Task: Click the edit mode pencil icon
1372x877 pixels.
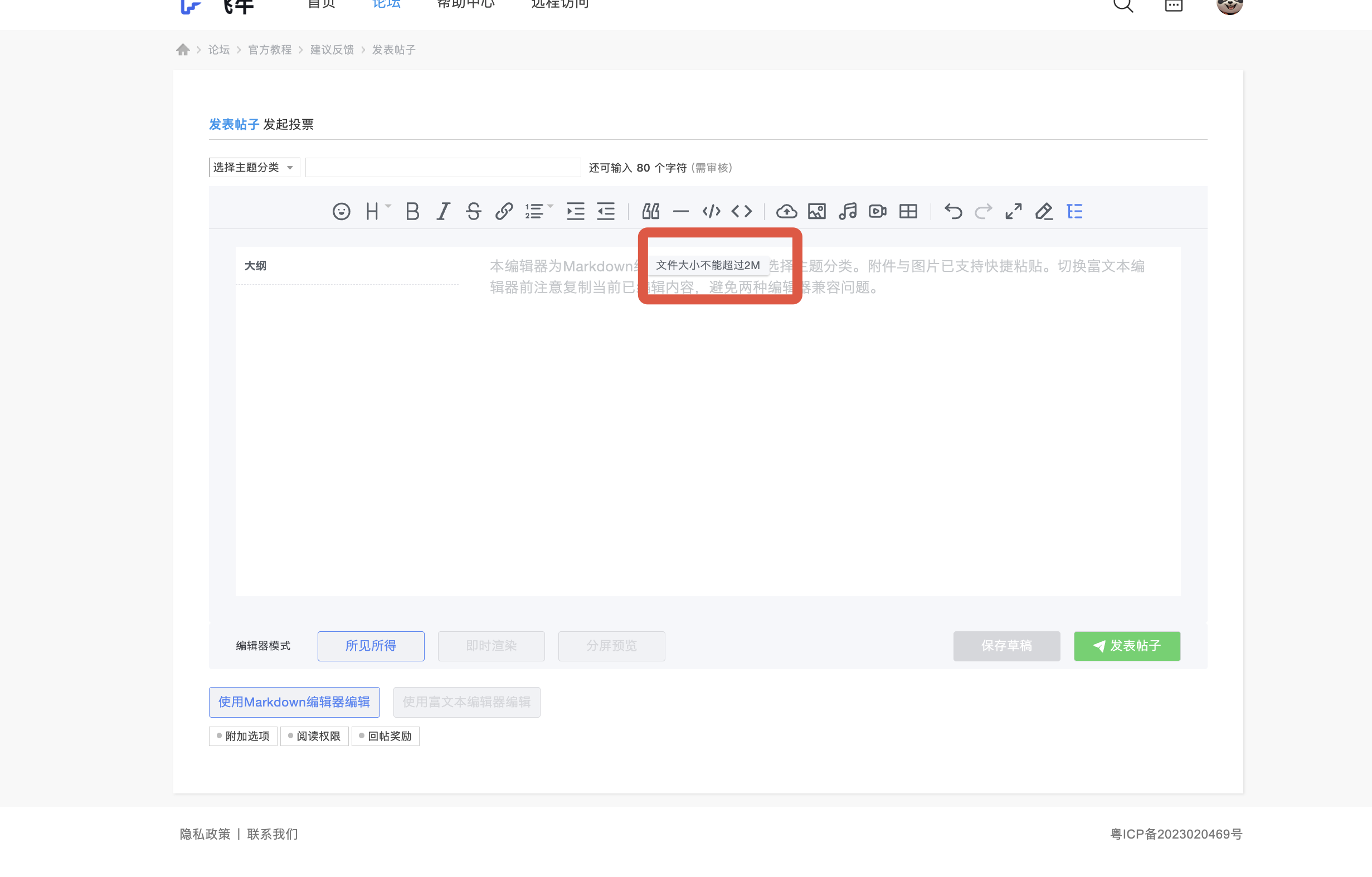Action: click(1044, 211)
